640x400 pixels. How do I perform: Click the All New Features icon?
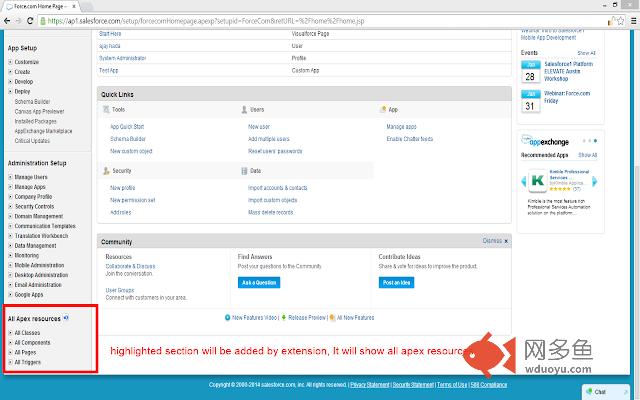click(332, 318)
